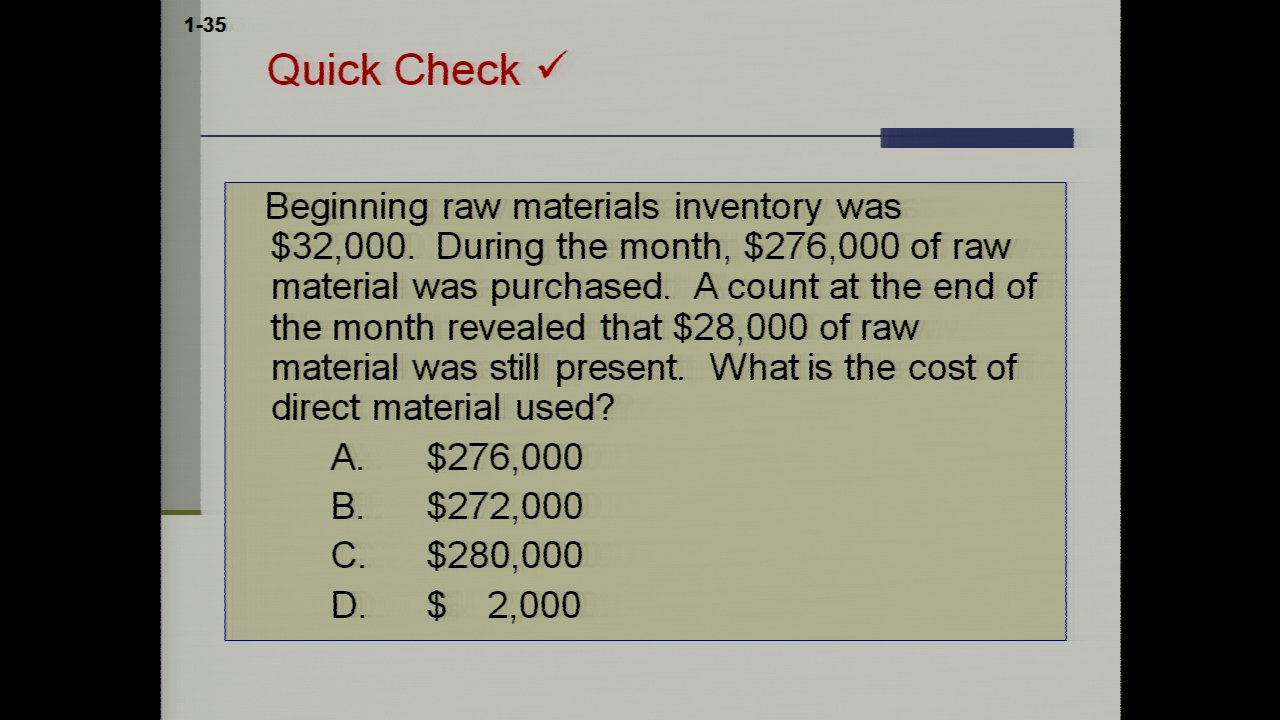Click the word Beginning in question text
Image resolution: width=1280 pixels, height=720 pixels.
347,207
